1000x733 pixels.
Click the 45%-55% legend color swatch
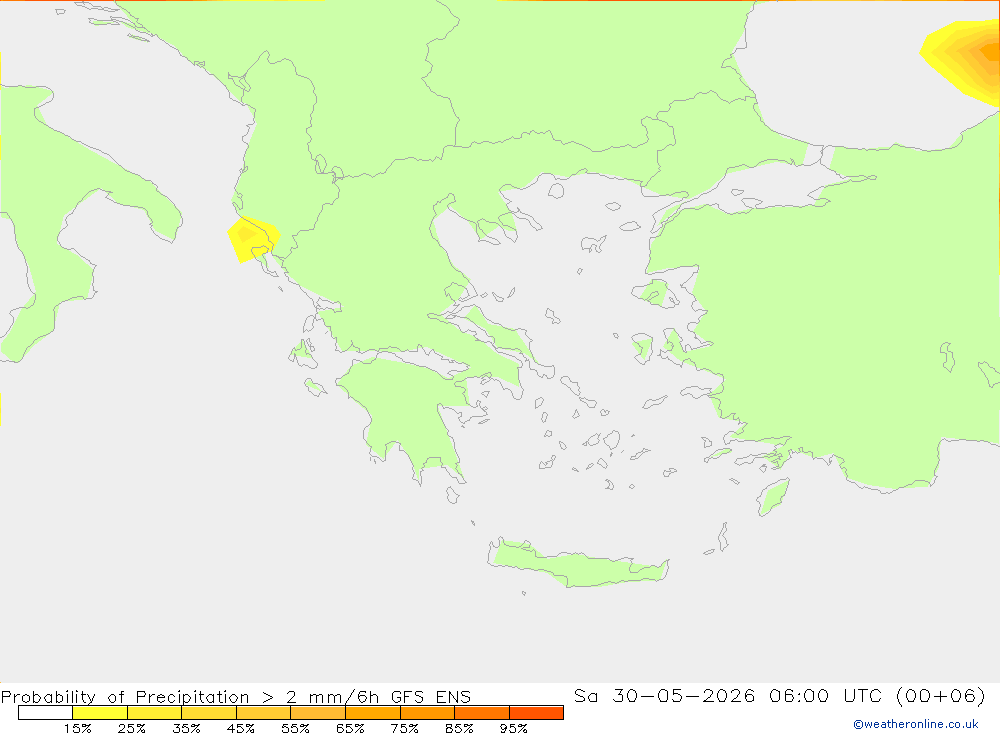[x=263, y=712]
